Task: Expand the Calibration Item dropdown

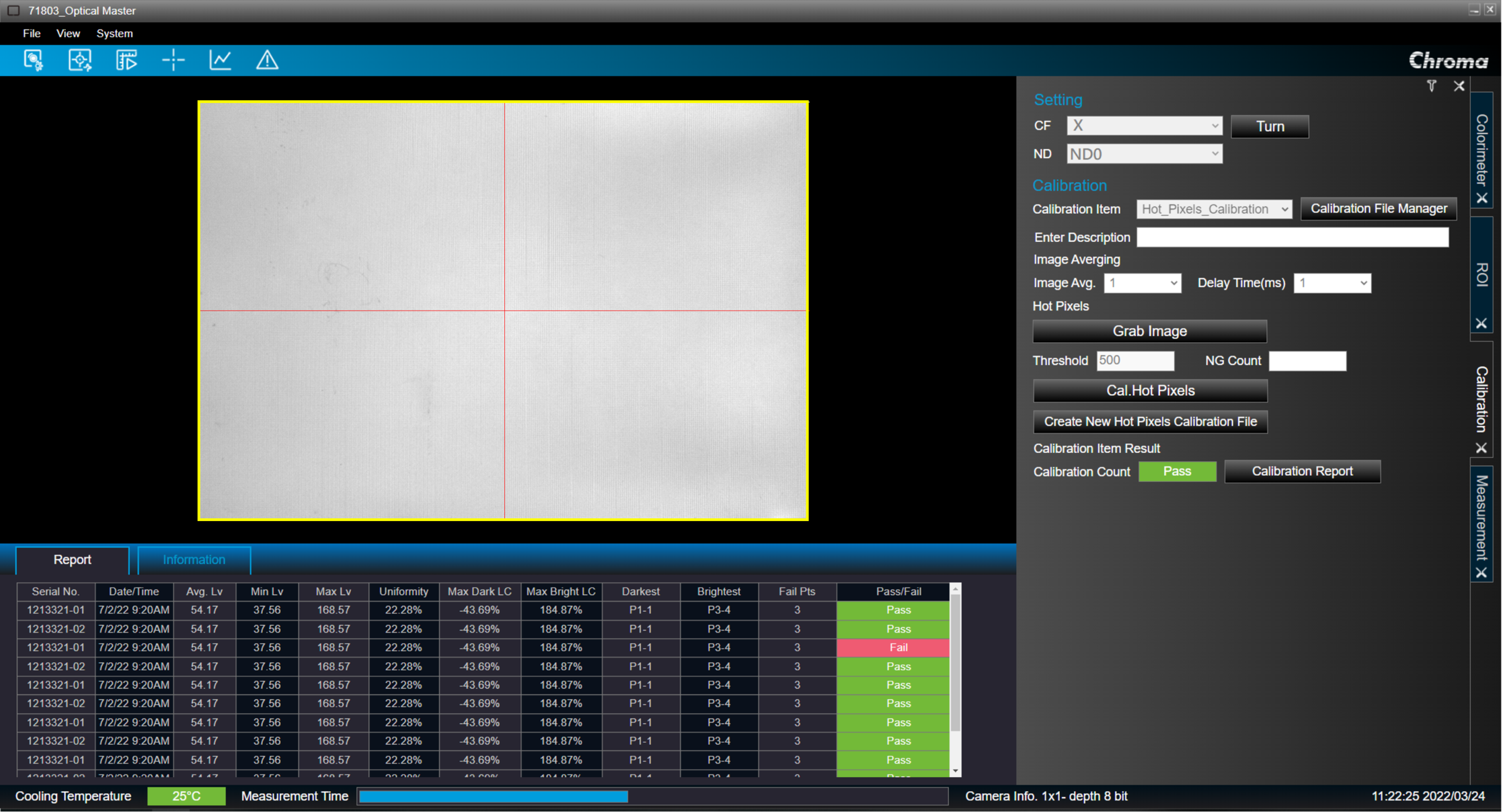Action: 1214,209
